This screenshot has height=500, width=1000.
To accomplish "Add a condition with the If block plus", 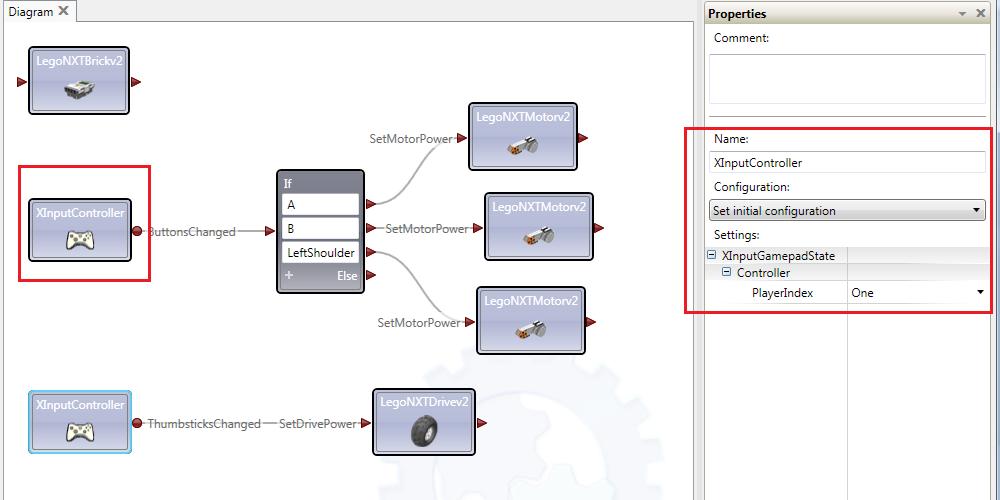I will [289, 276].
